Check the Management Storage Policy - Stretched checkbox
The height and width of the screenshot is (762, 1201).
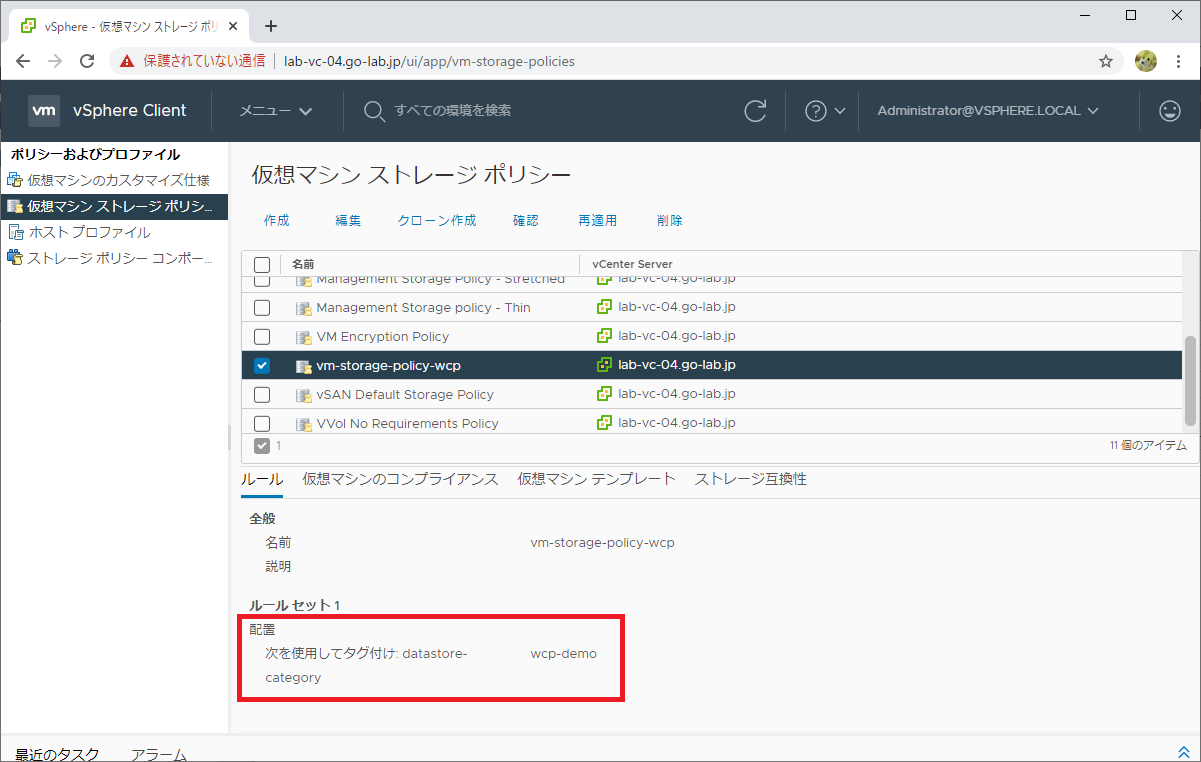(262, 280)
